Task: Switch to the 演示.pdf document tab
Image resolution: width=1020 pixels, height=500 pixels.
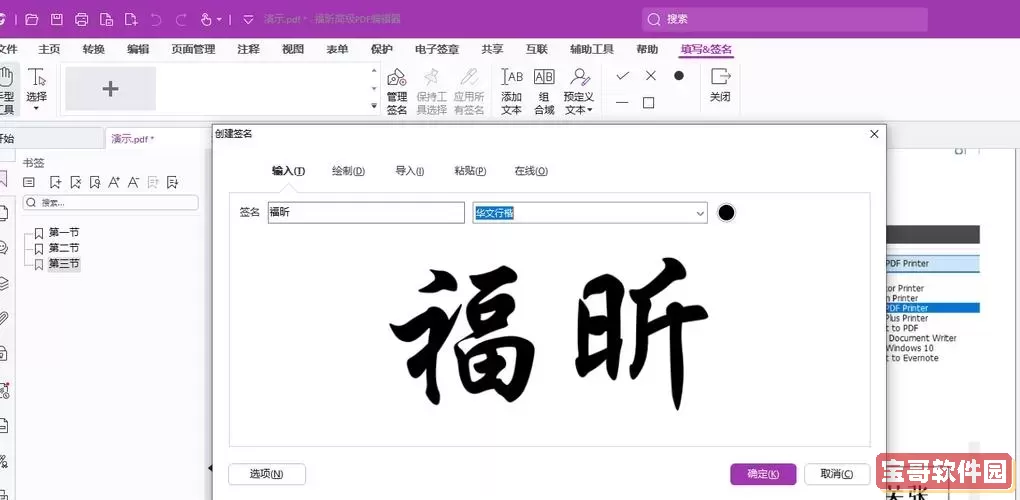Action: tap(133, 138)
